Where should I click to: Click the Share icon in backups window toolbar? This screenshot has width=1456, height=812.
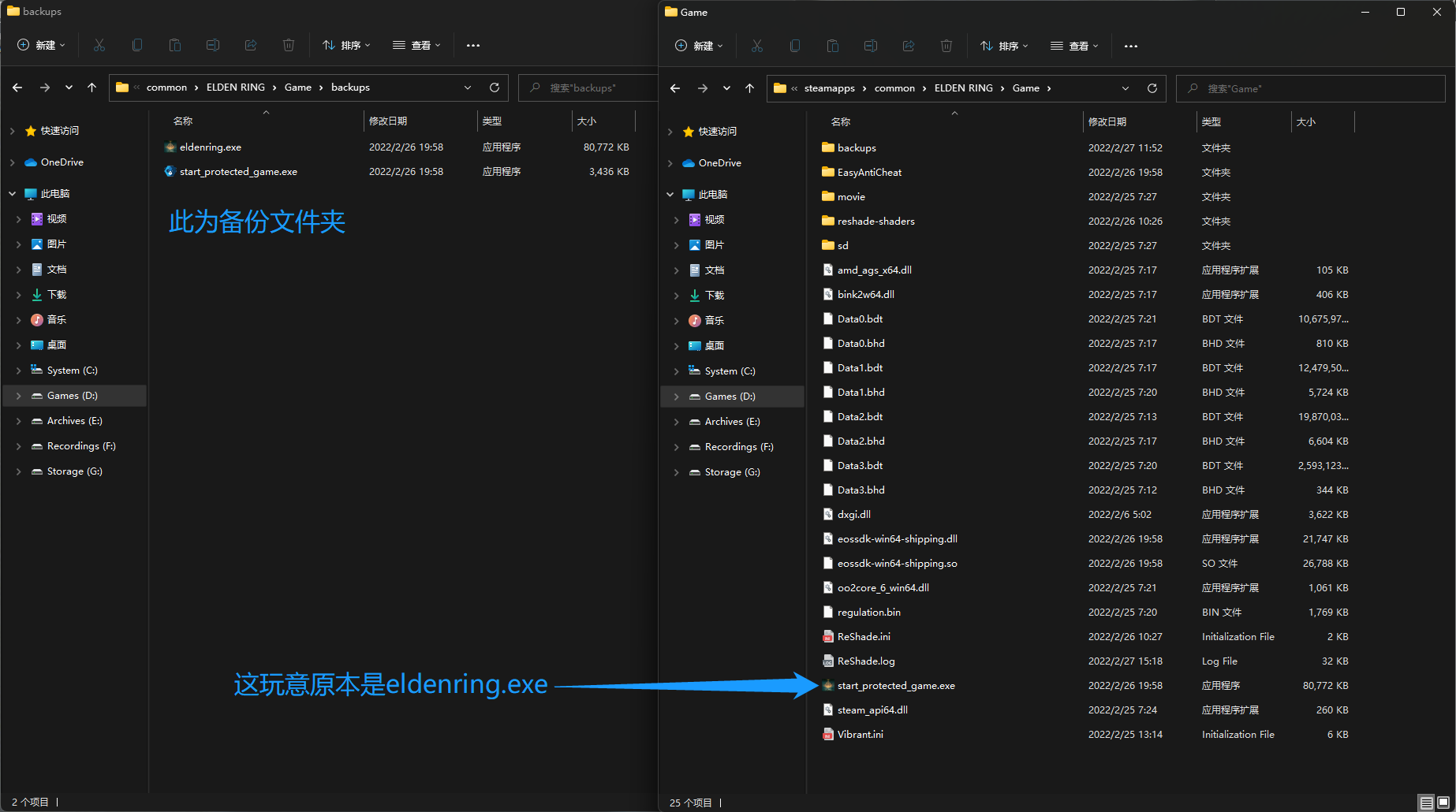tap(251, 45)
